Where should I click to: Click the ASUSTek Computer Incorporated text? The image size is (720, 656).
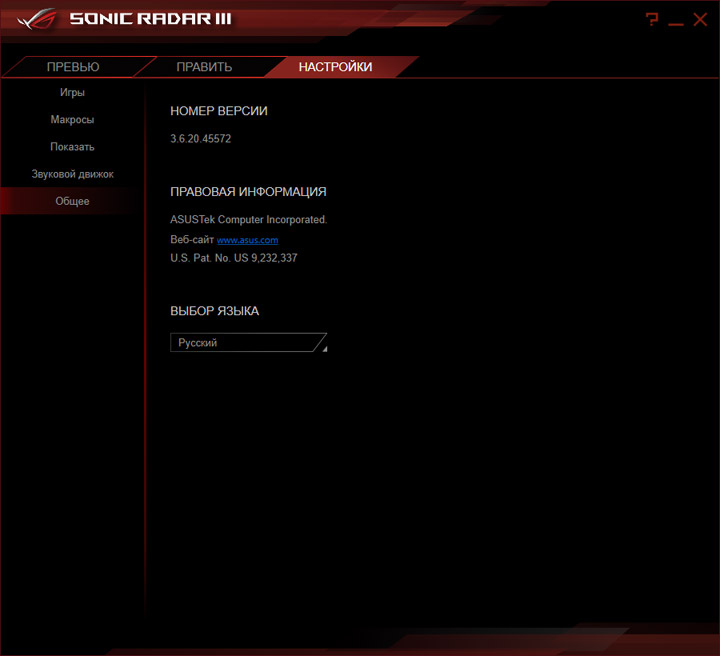(x=248, y=219)
